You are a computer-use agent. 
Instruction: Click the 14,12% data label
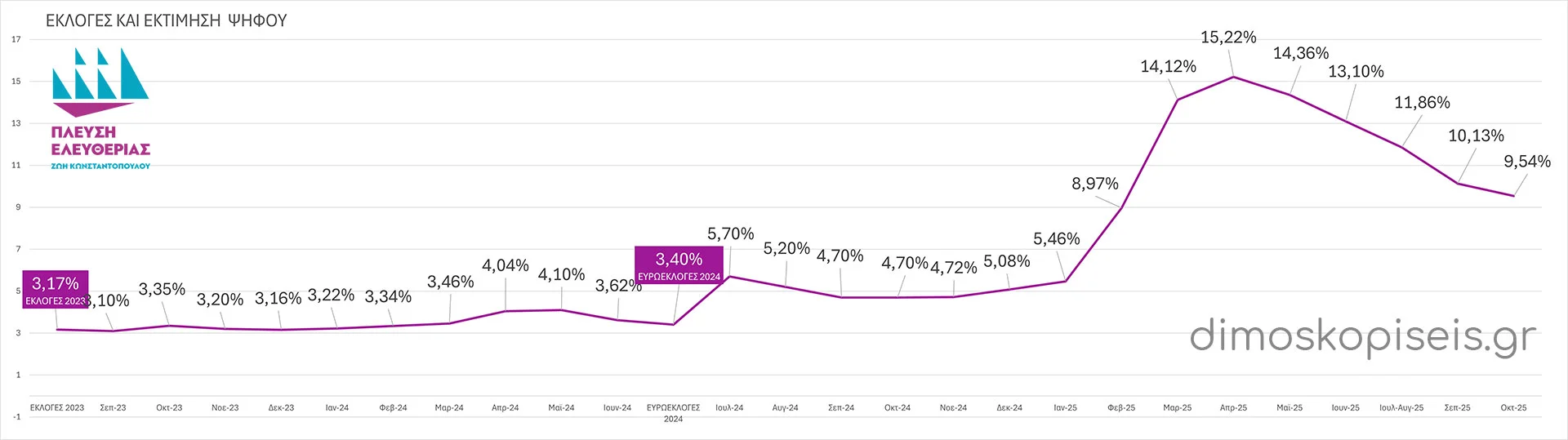[1168, 67]
